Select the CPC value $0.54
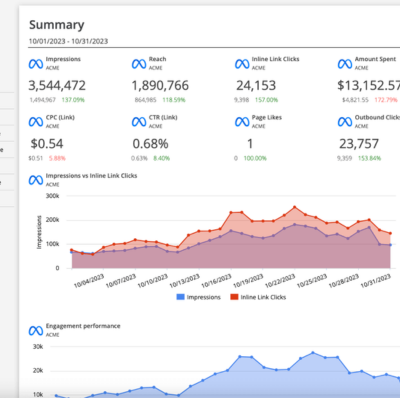The height and width of the screenshot is (400, 400). [47, 144]
